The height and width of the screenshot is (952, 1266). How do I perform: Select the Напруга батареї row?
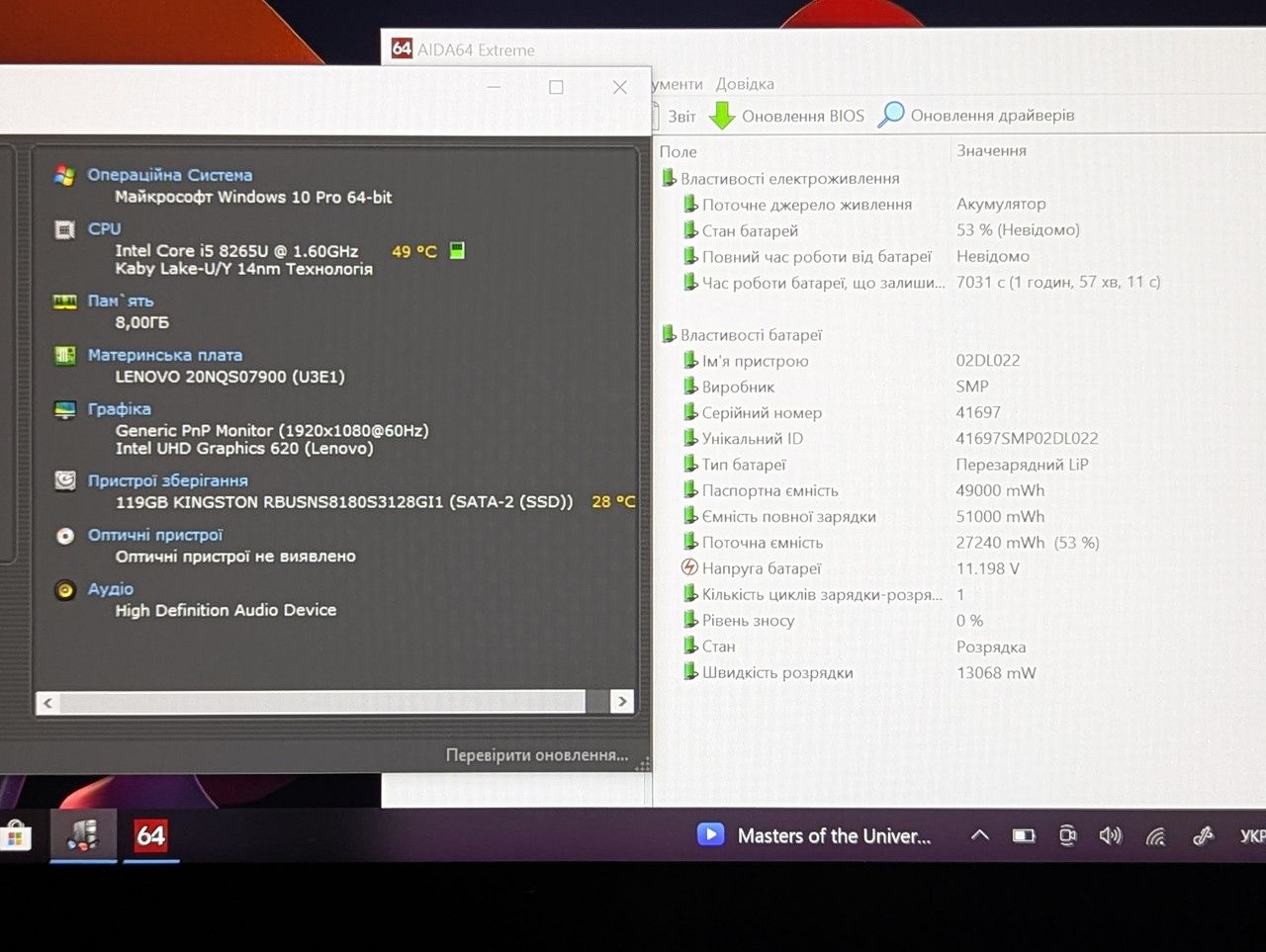[x=762, y=568]
